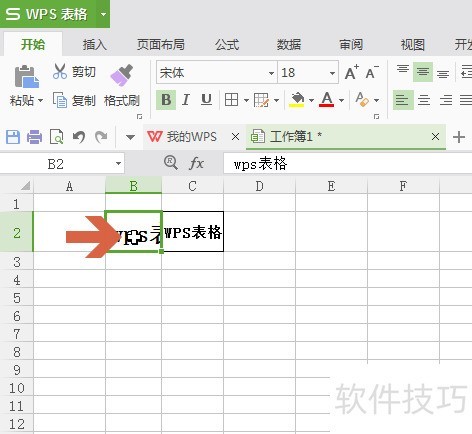Close the 工作簿1 tab
Image resolution: width=472 pixels, height=434 pixels.
coord(435,137)
